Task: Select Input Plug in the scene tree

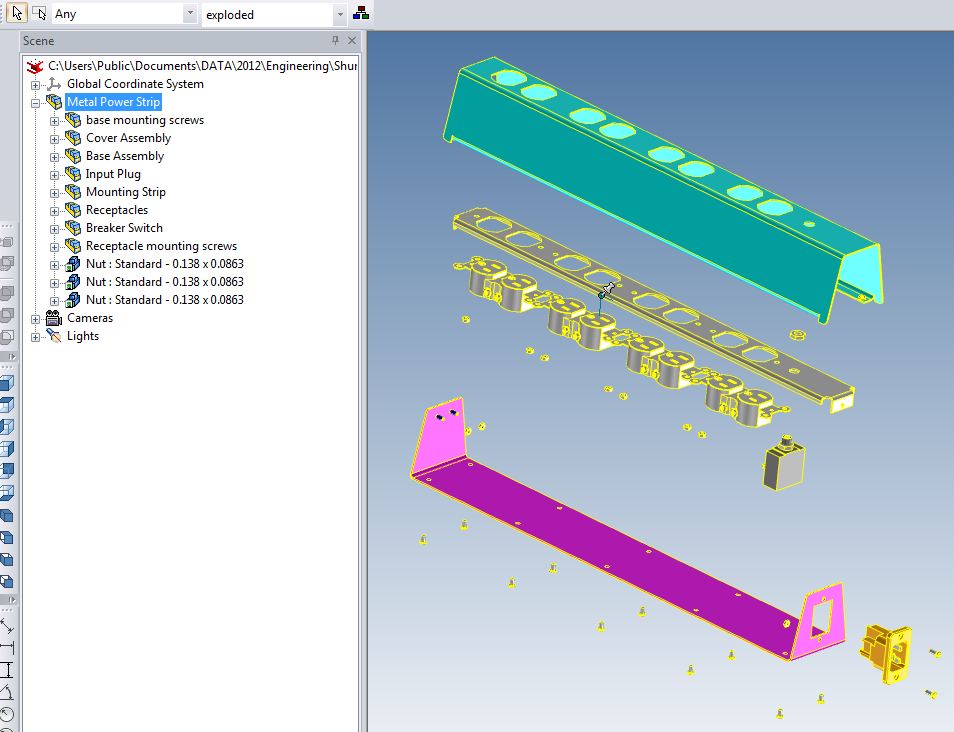Action: (113, 174)
